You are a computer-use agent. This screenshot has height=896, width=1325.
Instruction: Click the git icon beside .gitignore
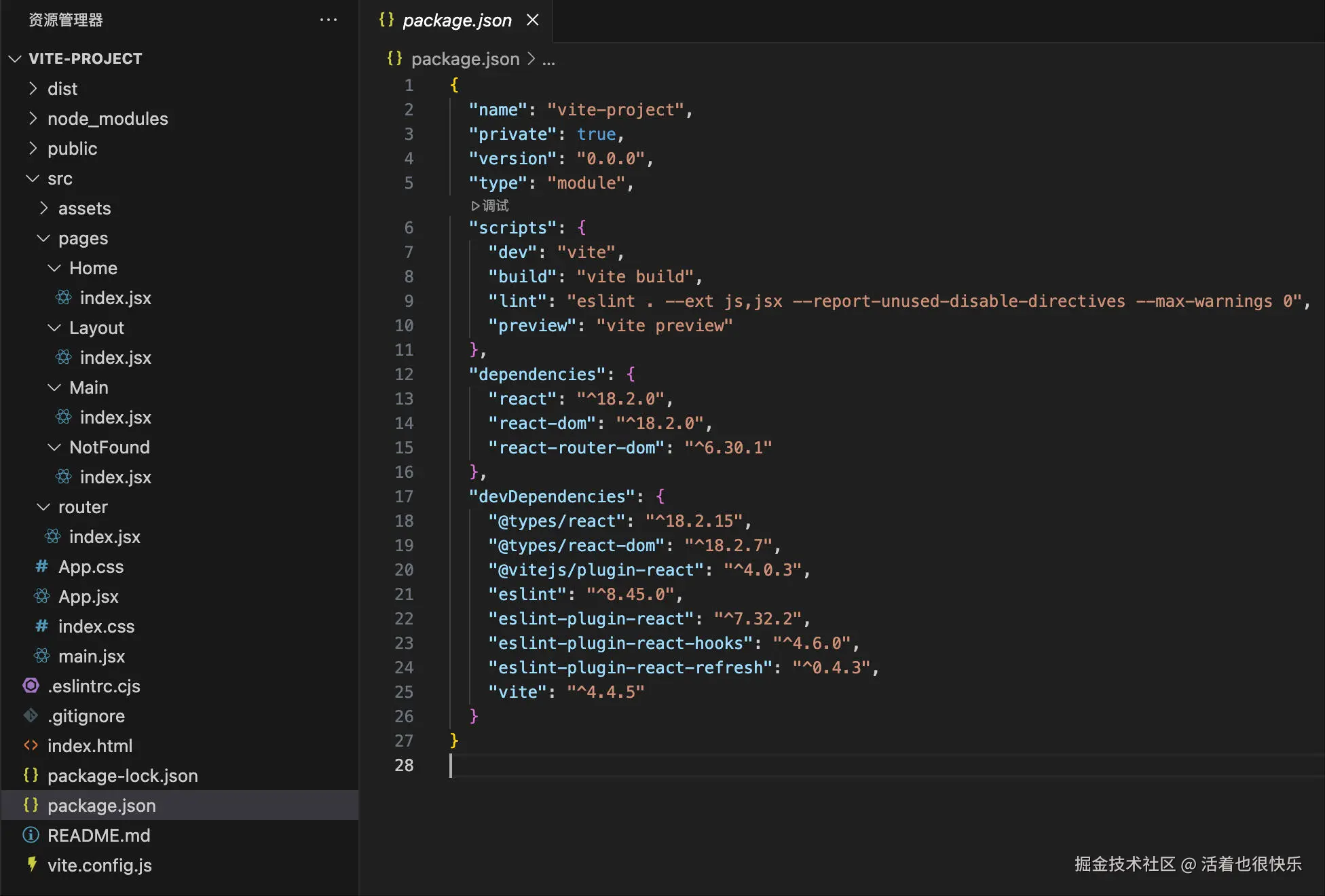pyautogui.click(x=31, y=715)
